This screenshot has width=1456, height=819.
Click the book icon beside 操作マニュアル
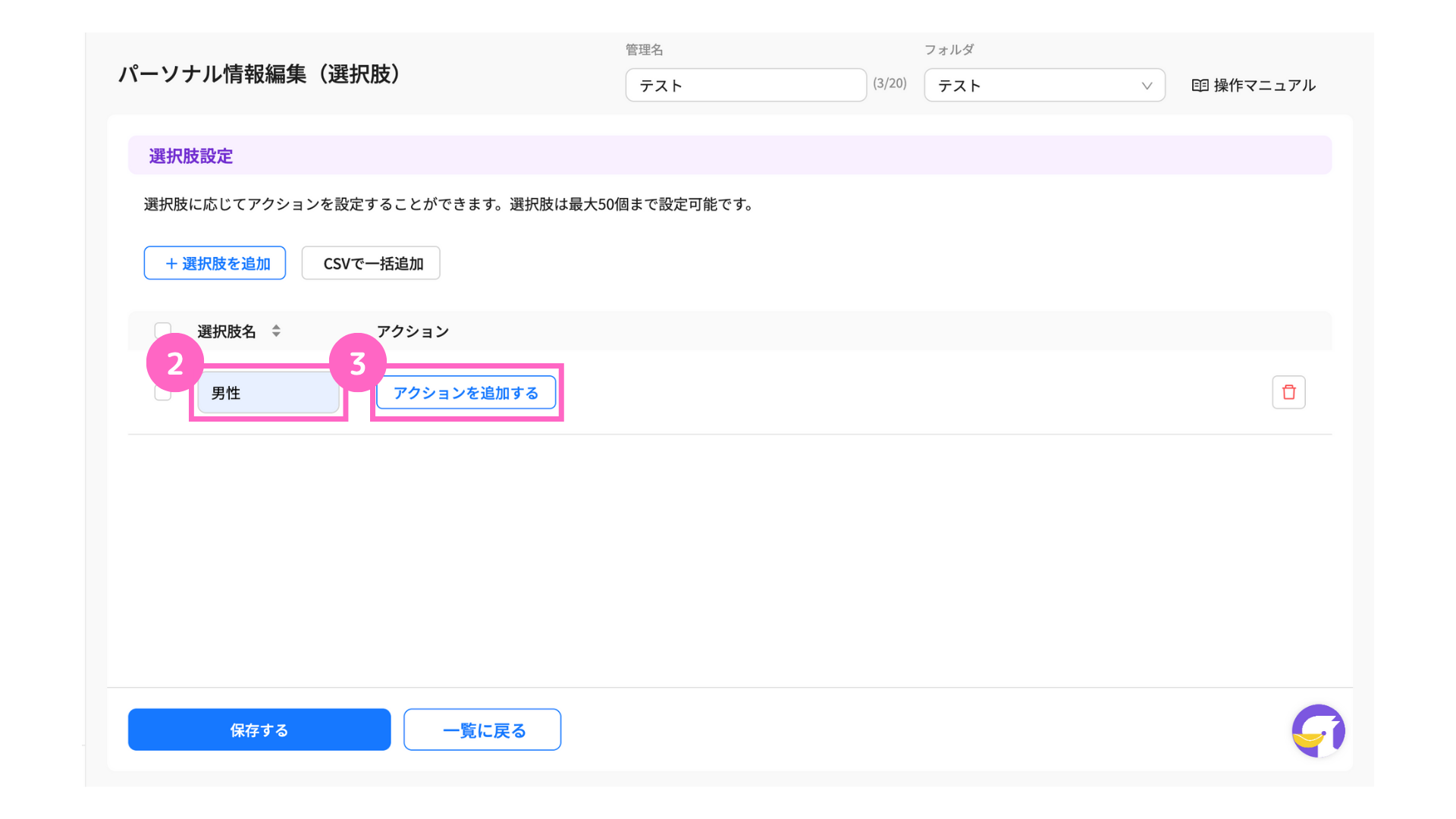(x=1200, y=86)
